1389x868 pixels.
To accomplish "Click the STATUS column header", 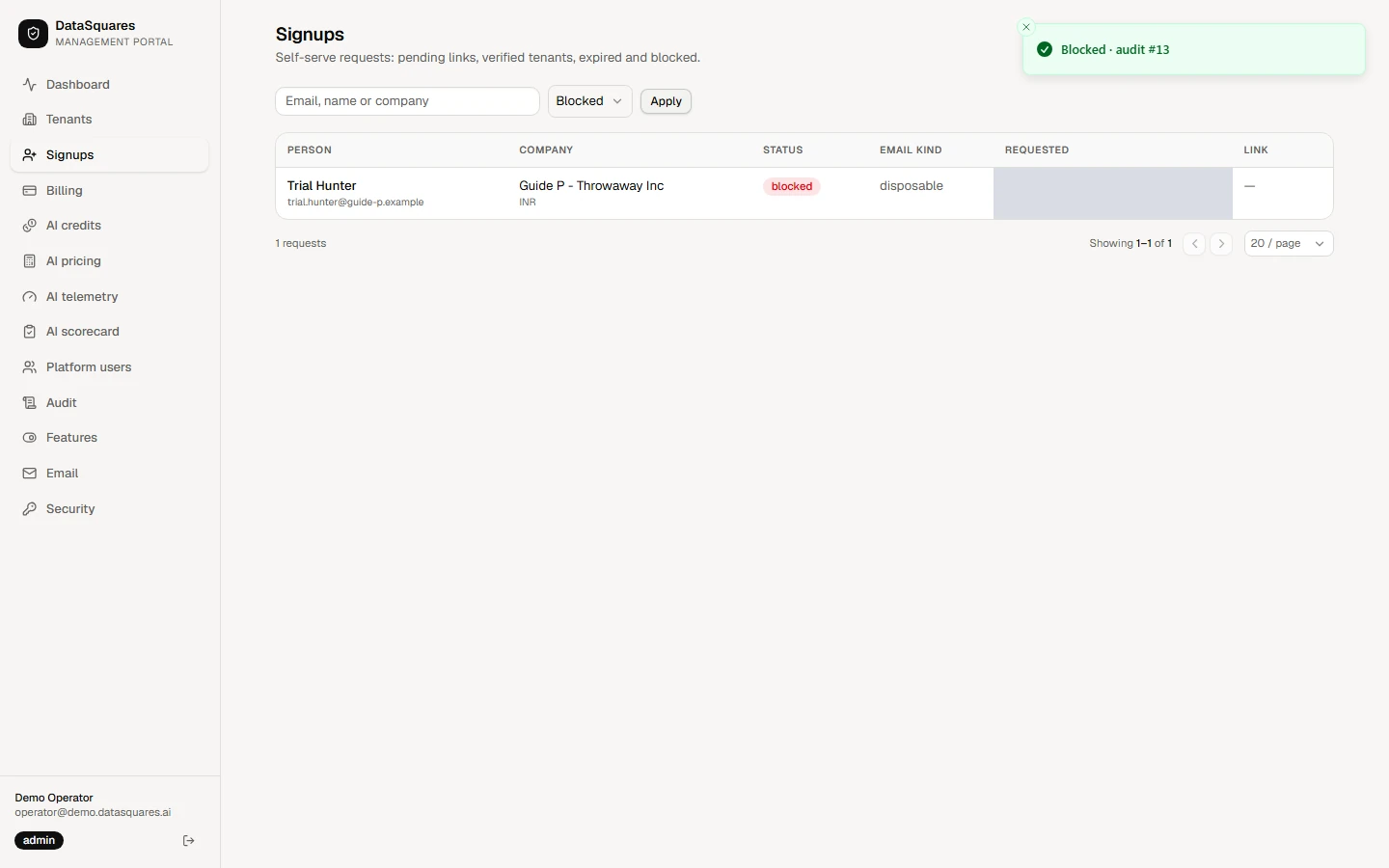I will (783, 150).
